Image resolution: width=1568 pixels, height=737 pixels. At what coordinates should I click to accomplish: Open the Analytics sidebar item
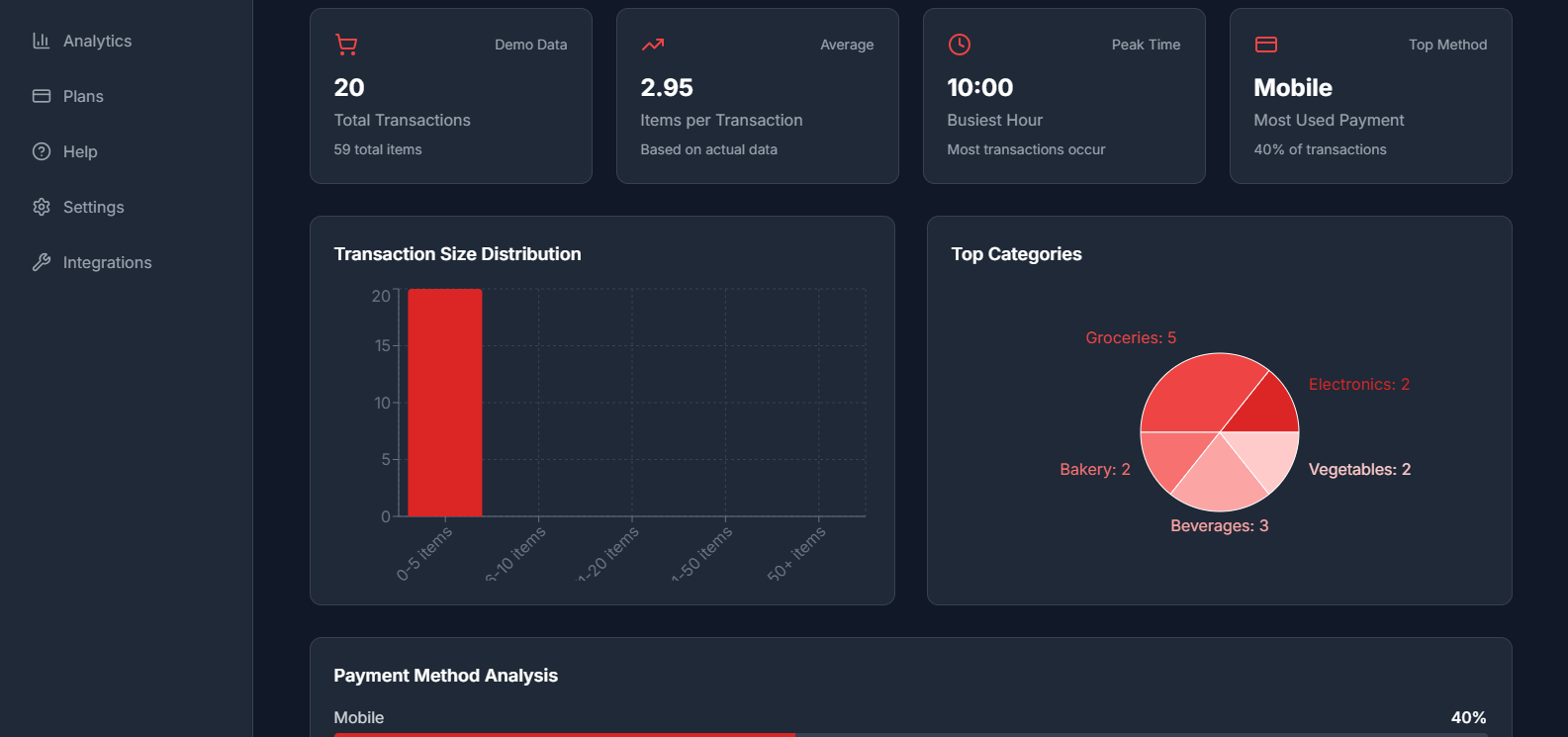(x=126, y=41)
